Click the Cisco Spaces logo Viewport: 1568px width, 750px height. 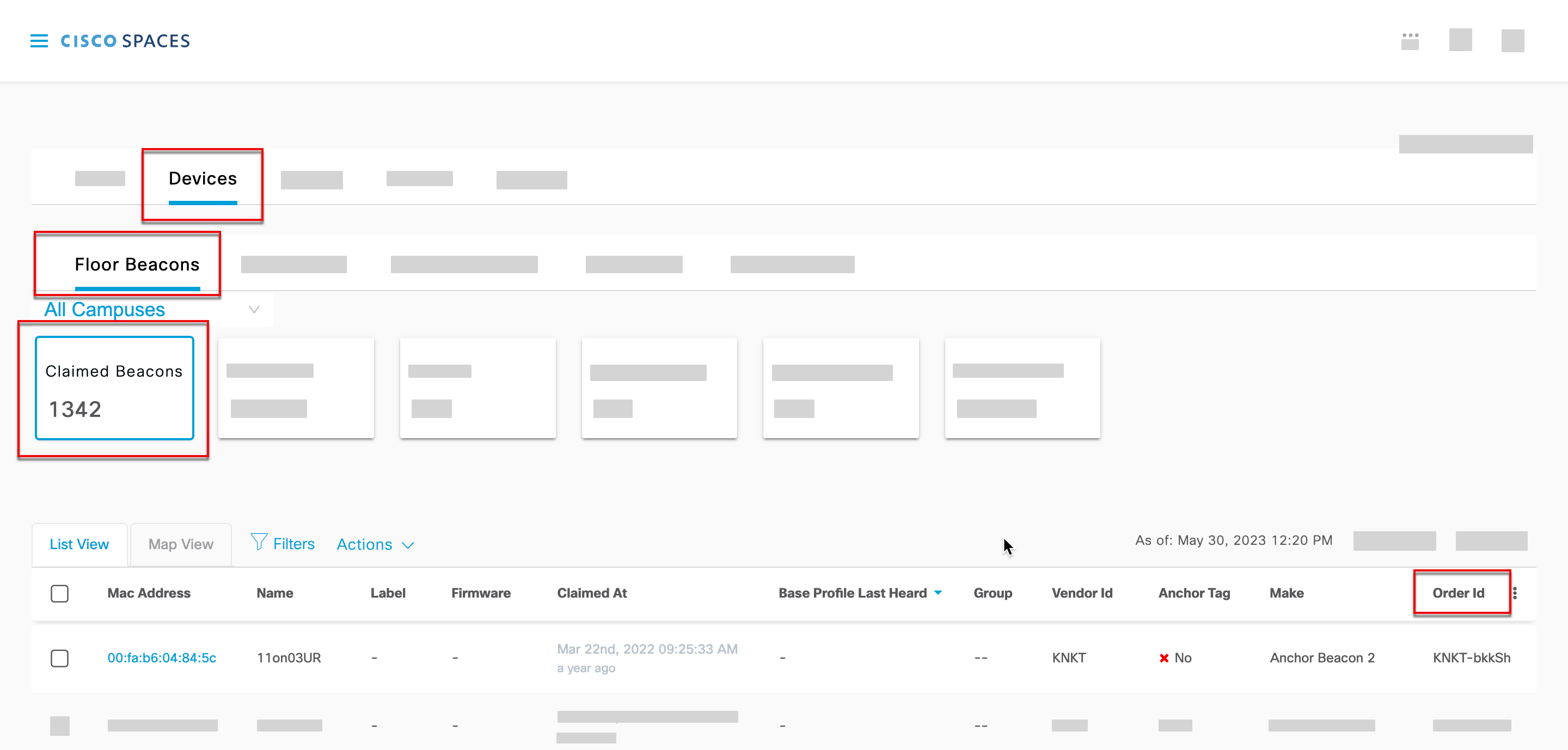point(125,41)
